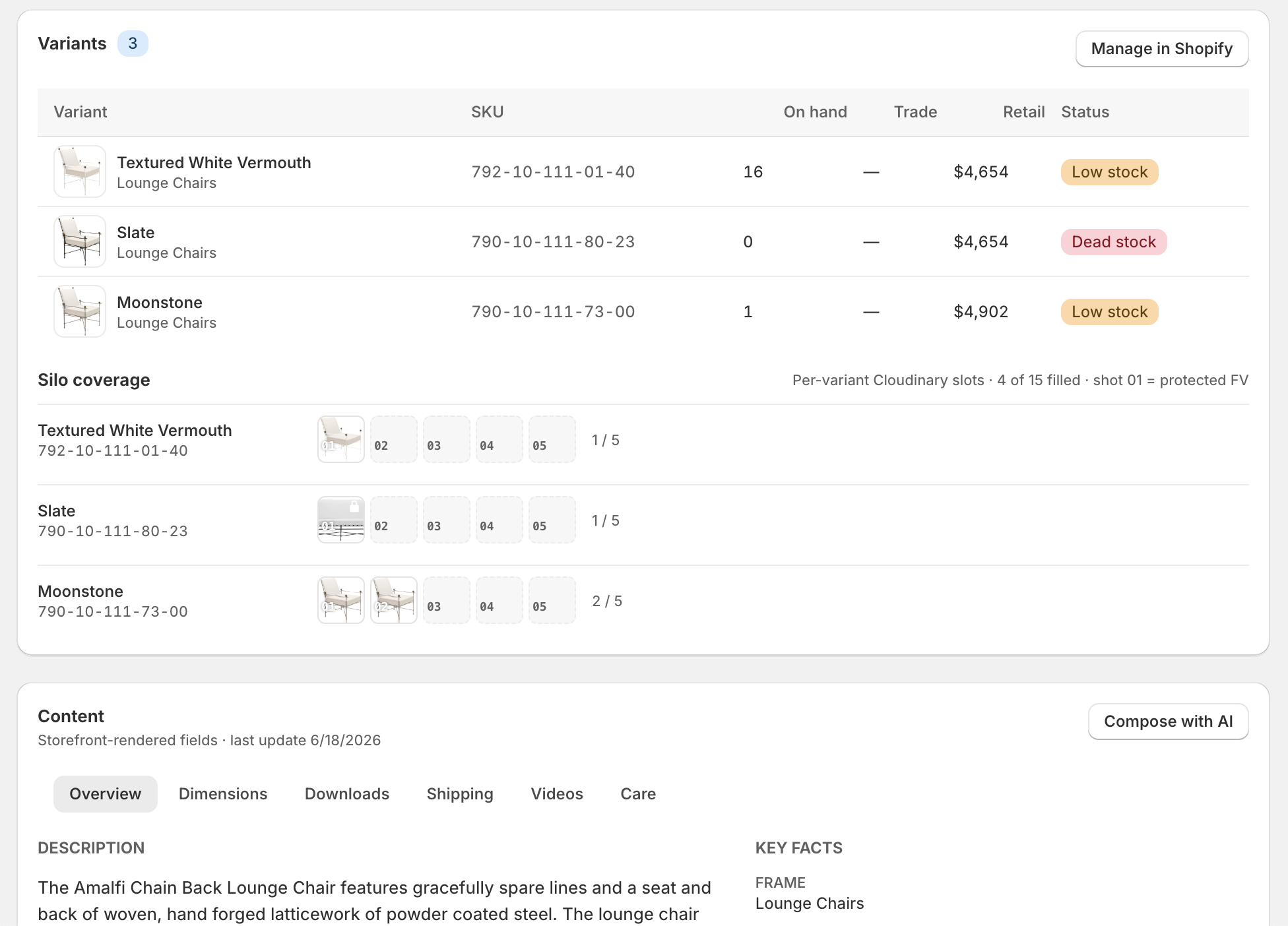Click the DESCRIPTION section label
The height and width of the screenshot is (926, 1288).
(x=91, y=848)
